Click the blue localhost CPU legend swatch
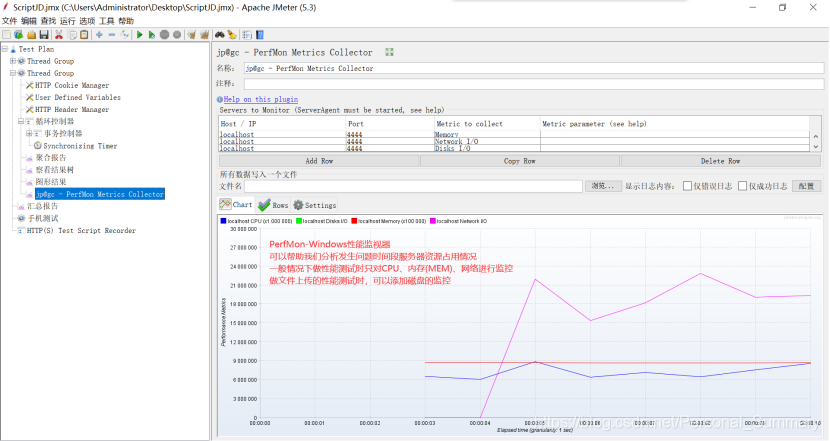This screenshot has height=441, width=830. [x=223, y=221]
